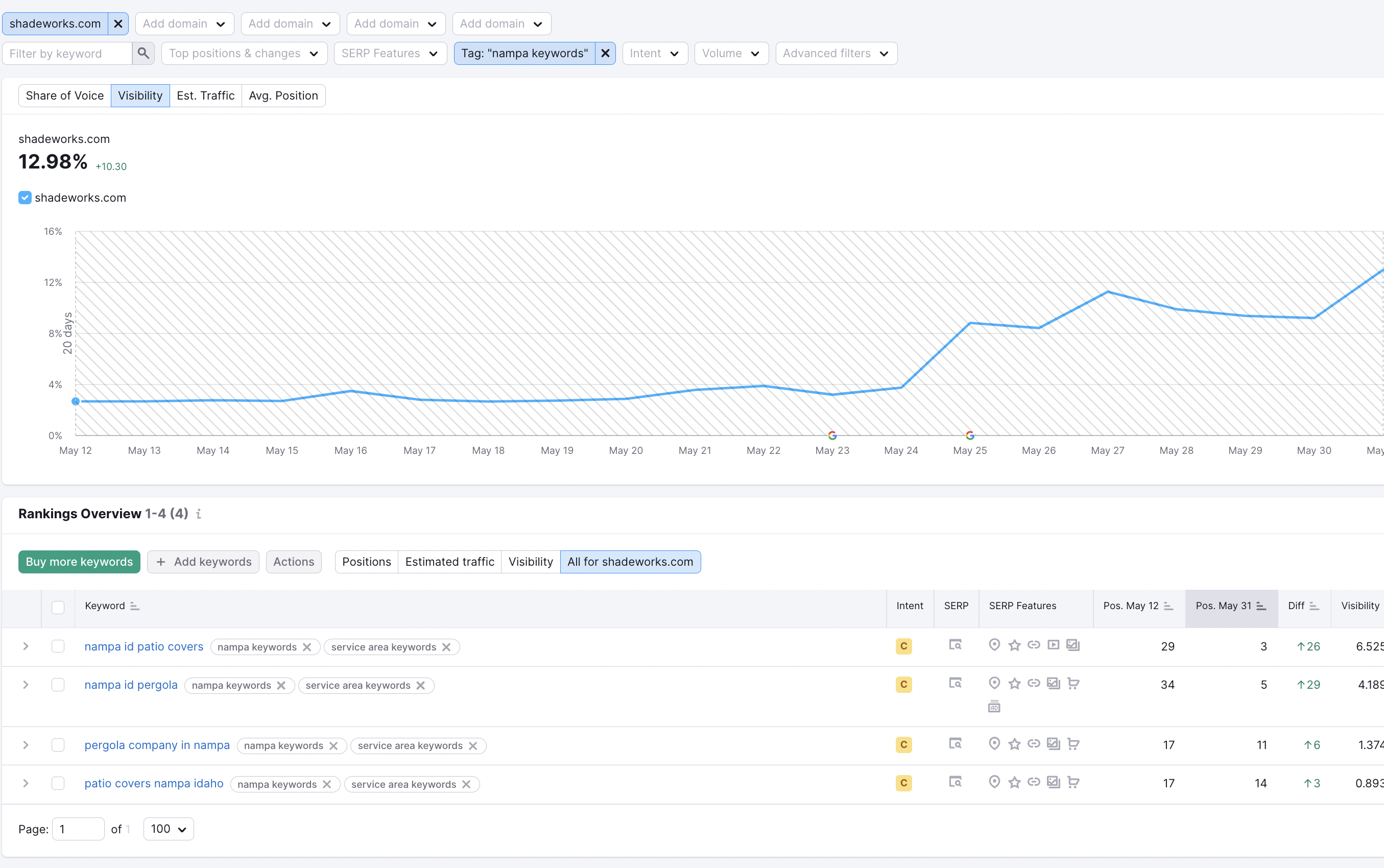This screenshot has width=1384, height=868.
Task: Open the SERP Features filter dropdown
Action: point(390,54)
